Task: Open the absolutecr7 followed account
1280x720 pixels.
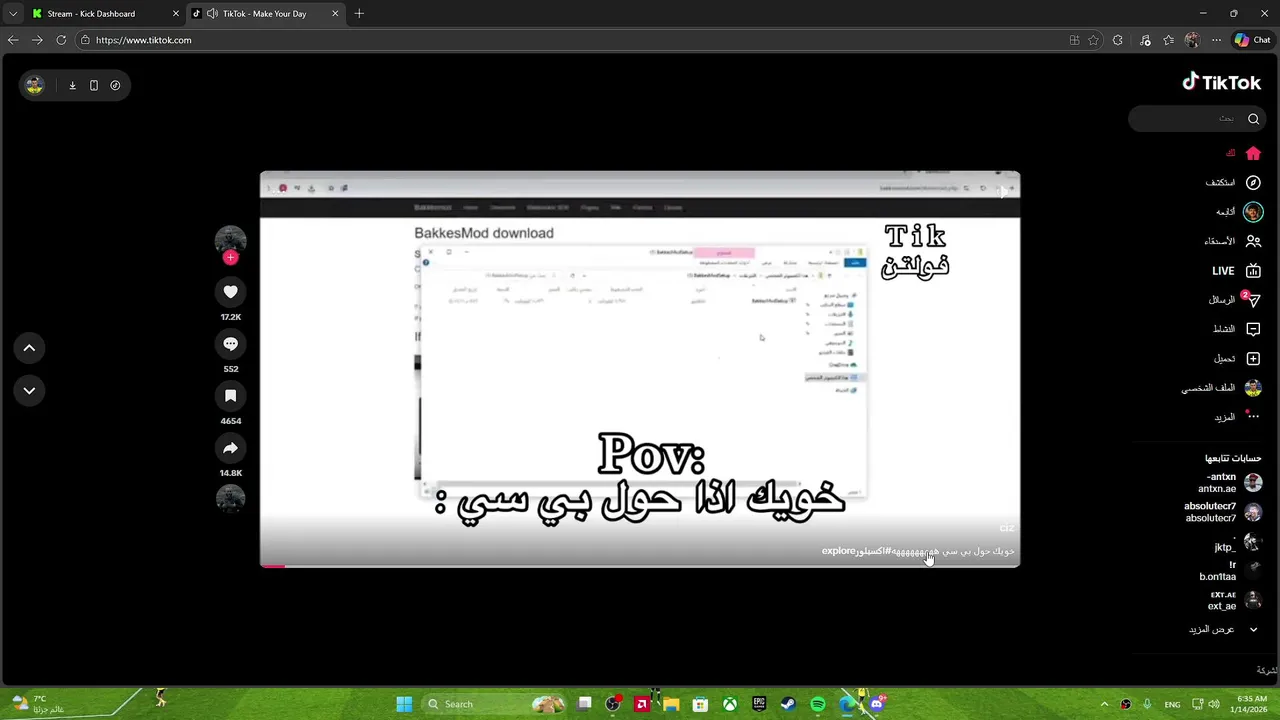Action: (1223, 513)
